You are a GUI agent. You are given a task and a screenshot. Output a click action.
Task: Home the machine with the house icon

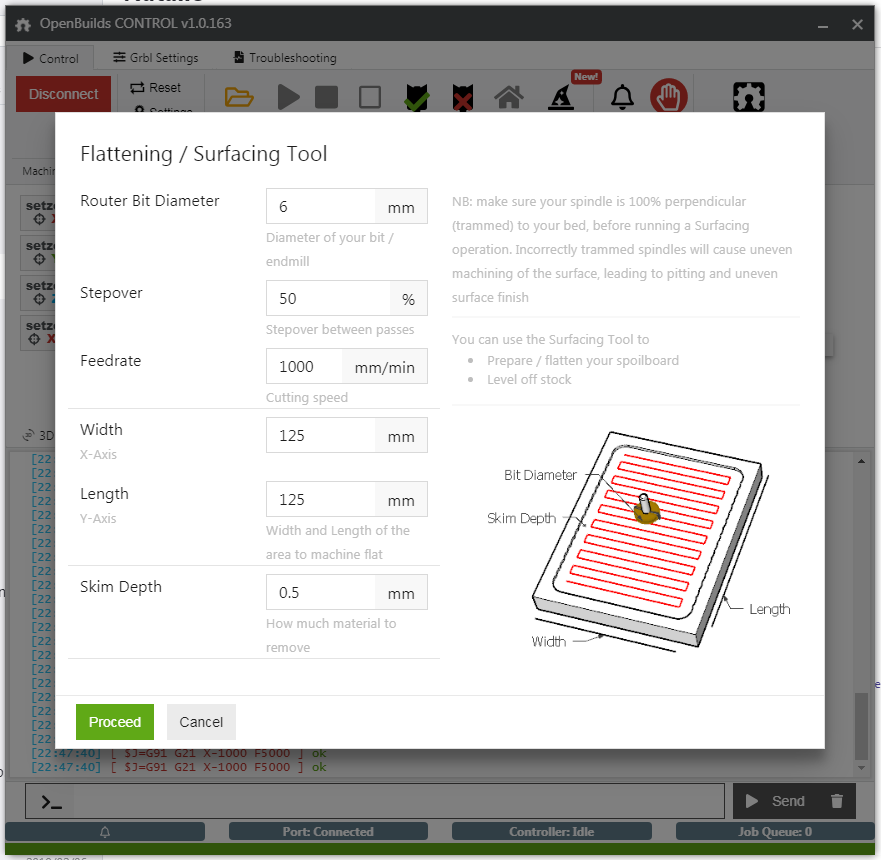tap(509, 97)
